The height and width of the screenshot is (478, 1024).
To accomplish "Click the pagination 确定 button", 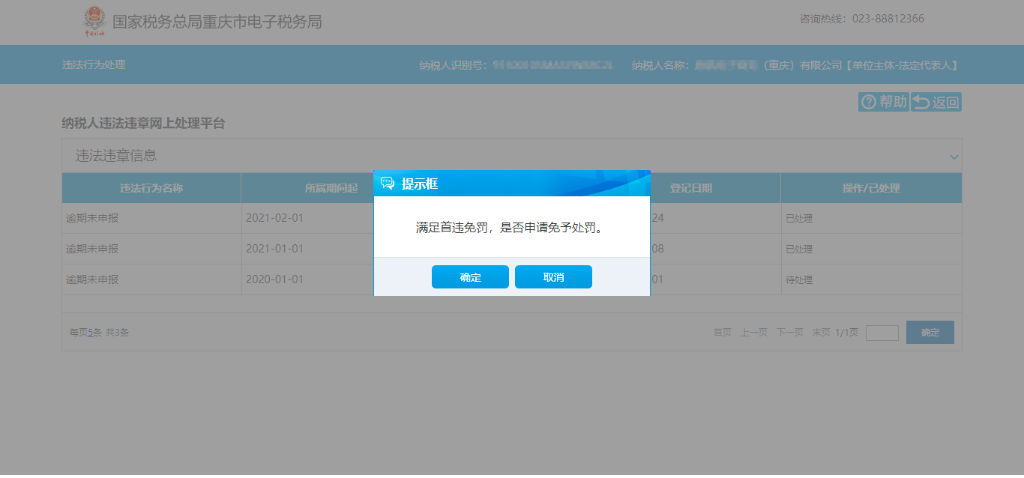I will click(x=930, y=333).
